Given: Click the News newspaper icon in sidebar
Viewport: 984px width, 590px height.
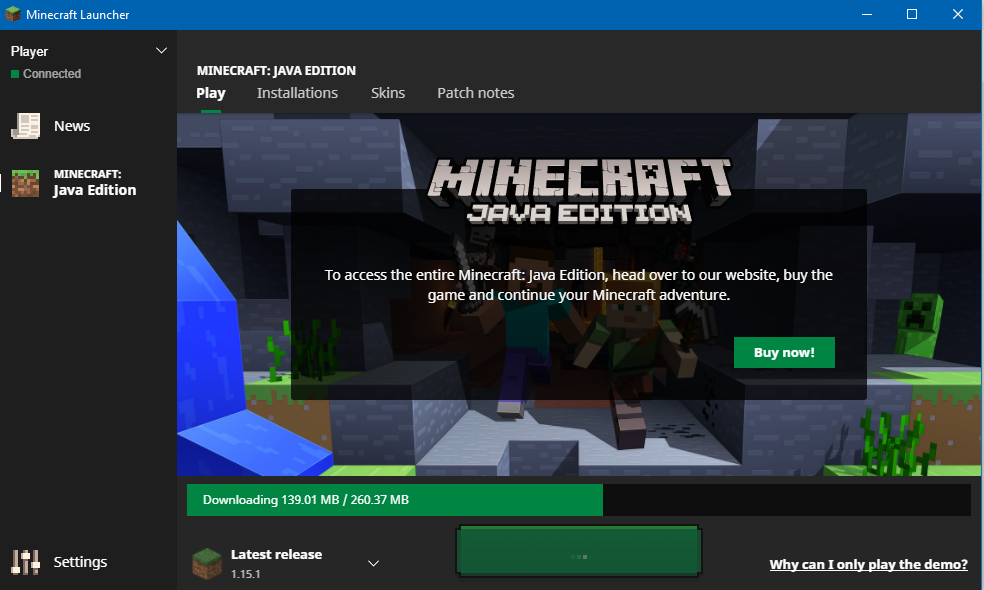Looking at the screenshot, I should click(x=25, y=126).
